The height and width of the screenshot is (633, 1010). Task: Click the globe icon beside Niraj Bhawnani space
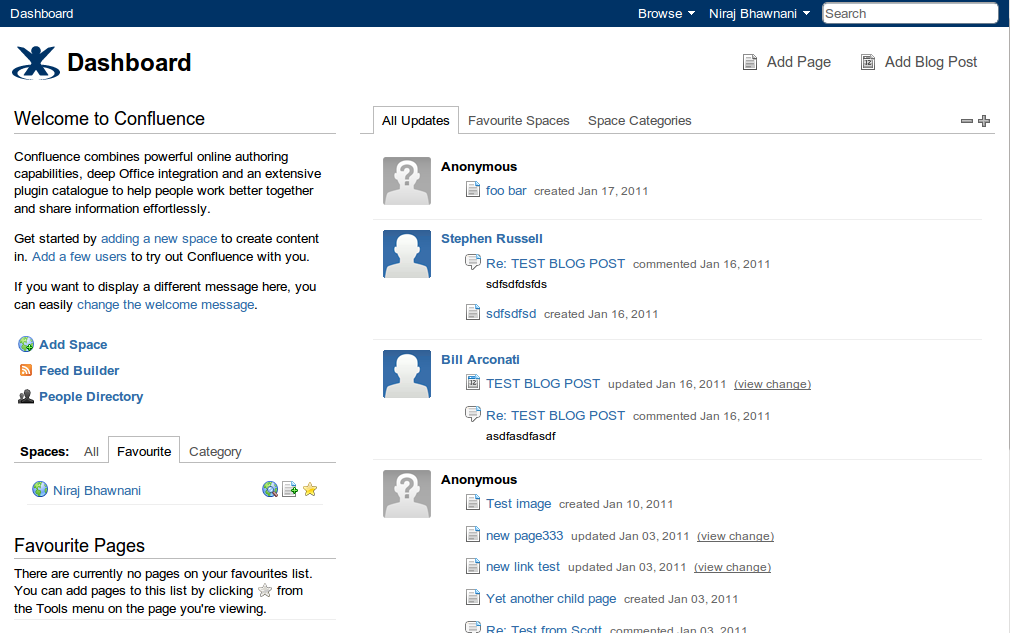click(40, 489)
